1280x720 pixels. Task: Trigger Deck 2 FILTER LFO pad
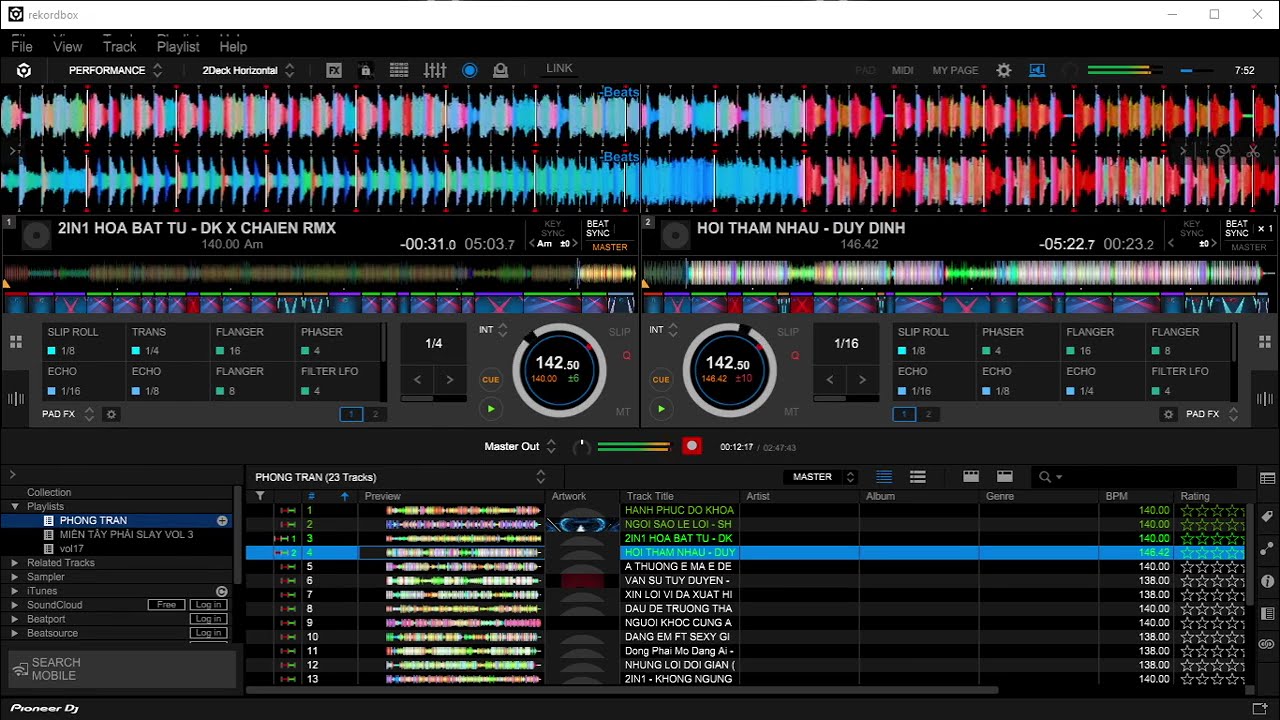click(1189, 380)
